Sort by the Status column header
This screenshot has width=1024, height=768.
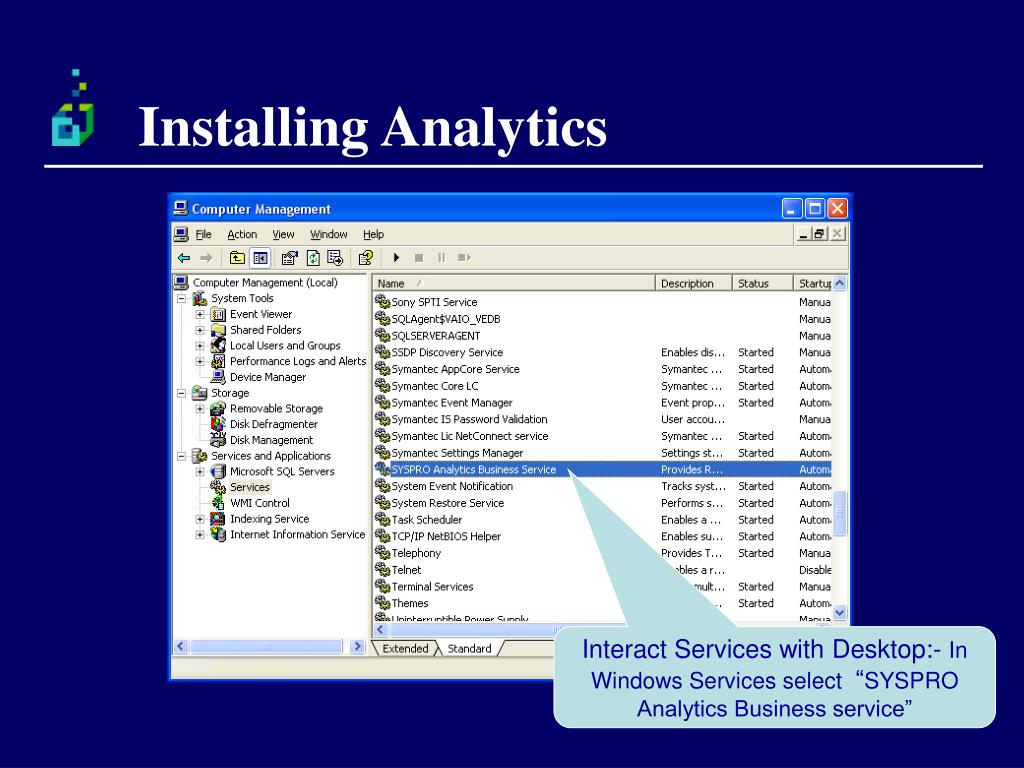tap(762, 283)
